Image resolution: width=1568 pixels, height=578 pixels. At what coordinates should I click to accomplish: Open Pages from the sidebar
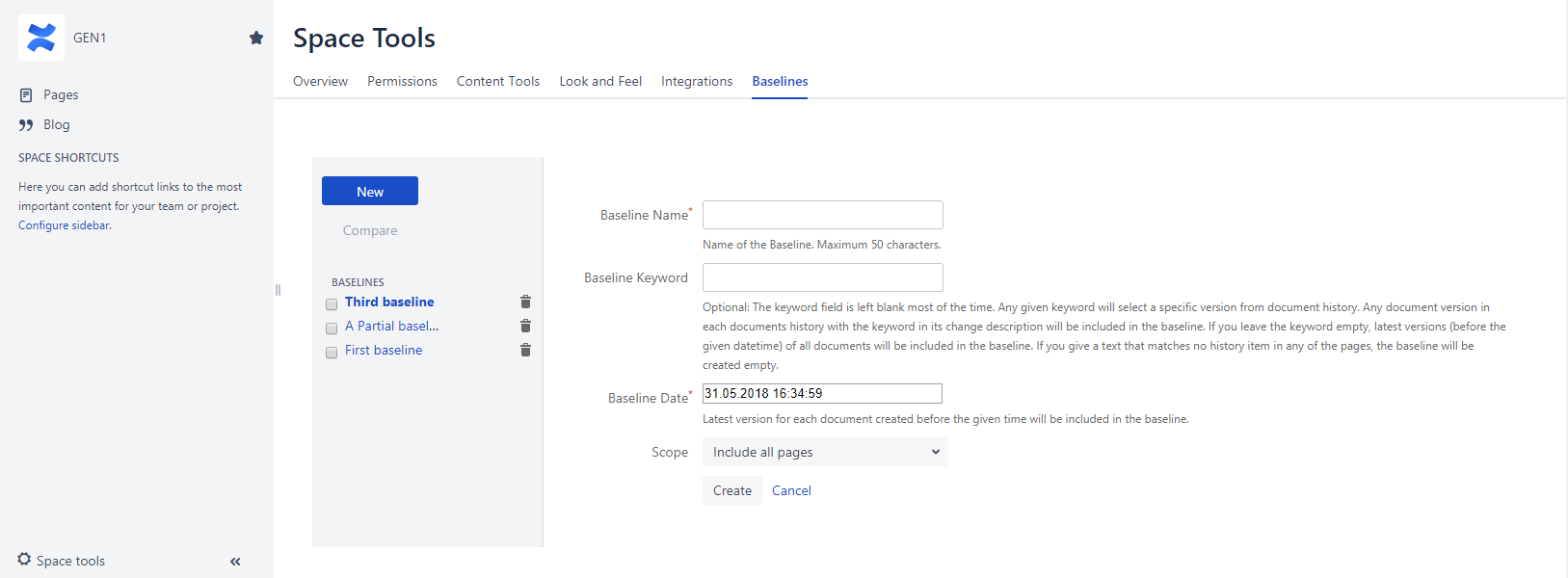(x=61, y=94)
